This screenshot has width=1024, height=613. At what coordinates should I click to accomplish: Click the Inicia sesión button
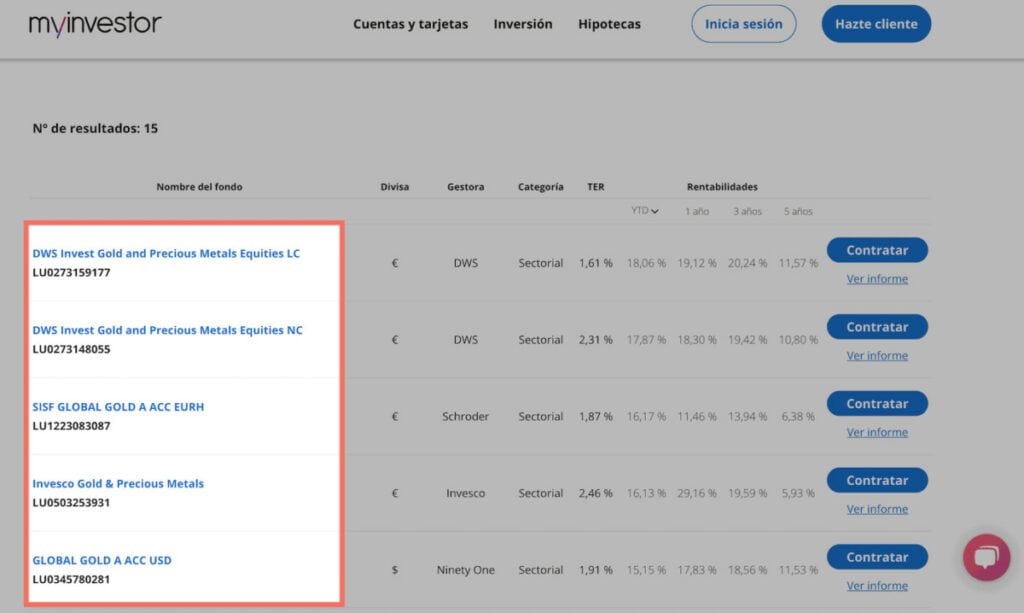[x=743, y=24]
